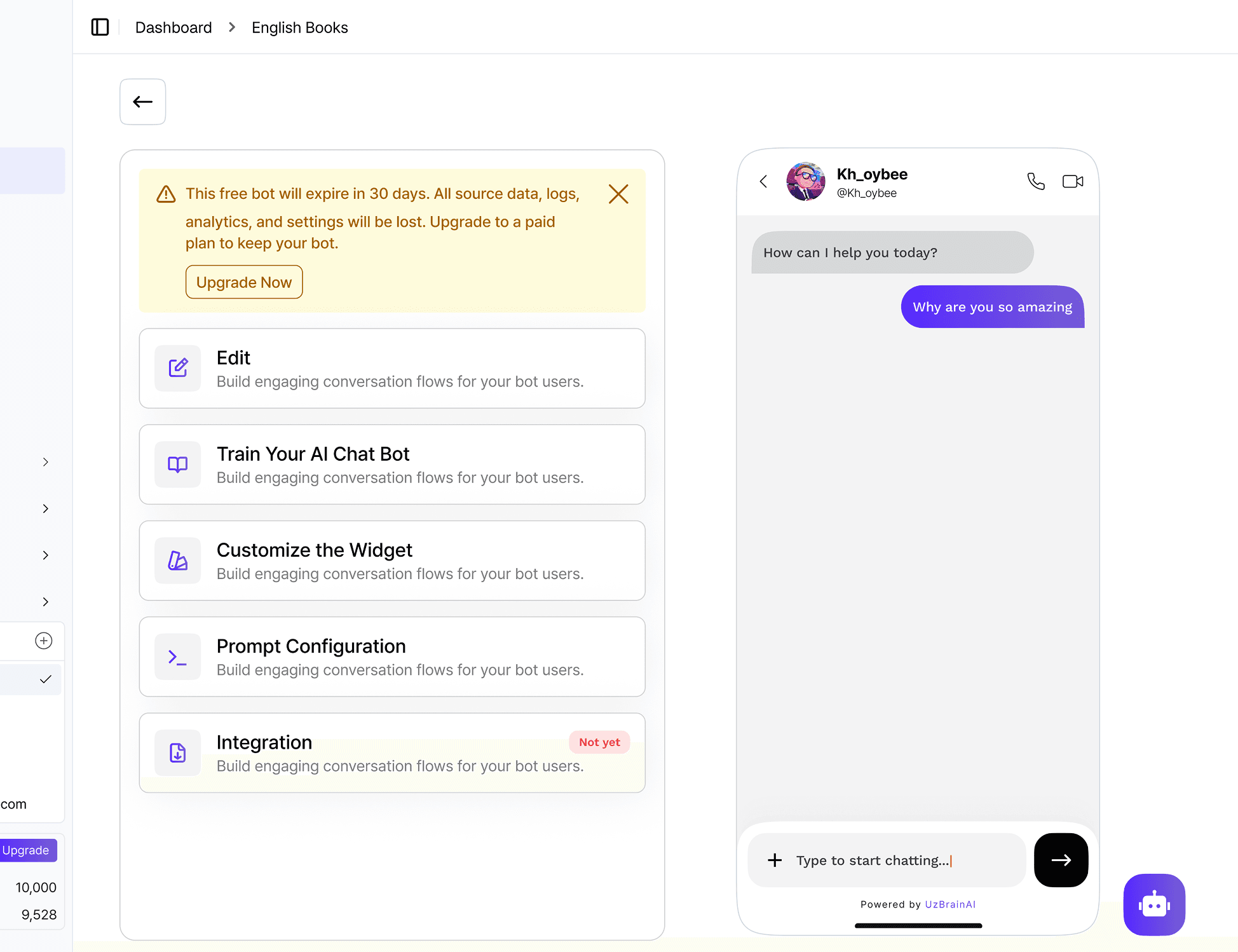Click the back arrow button

pyautogui.click(x=142, y=102)
